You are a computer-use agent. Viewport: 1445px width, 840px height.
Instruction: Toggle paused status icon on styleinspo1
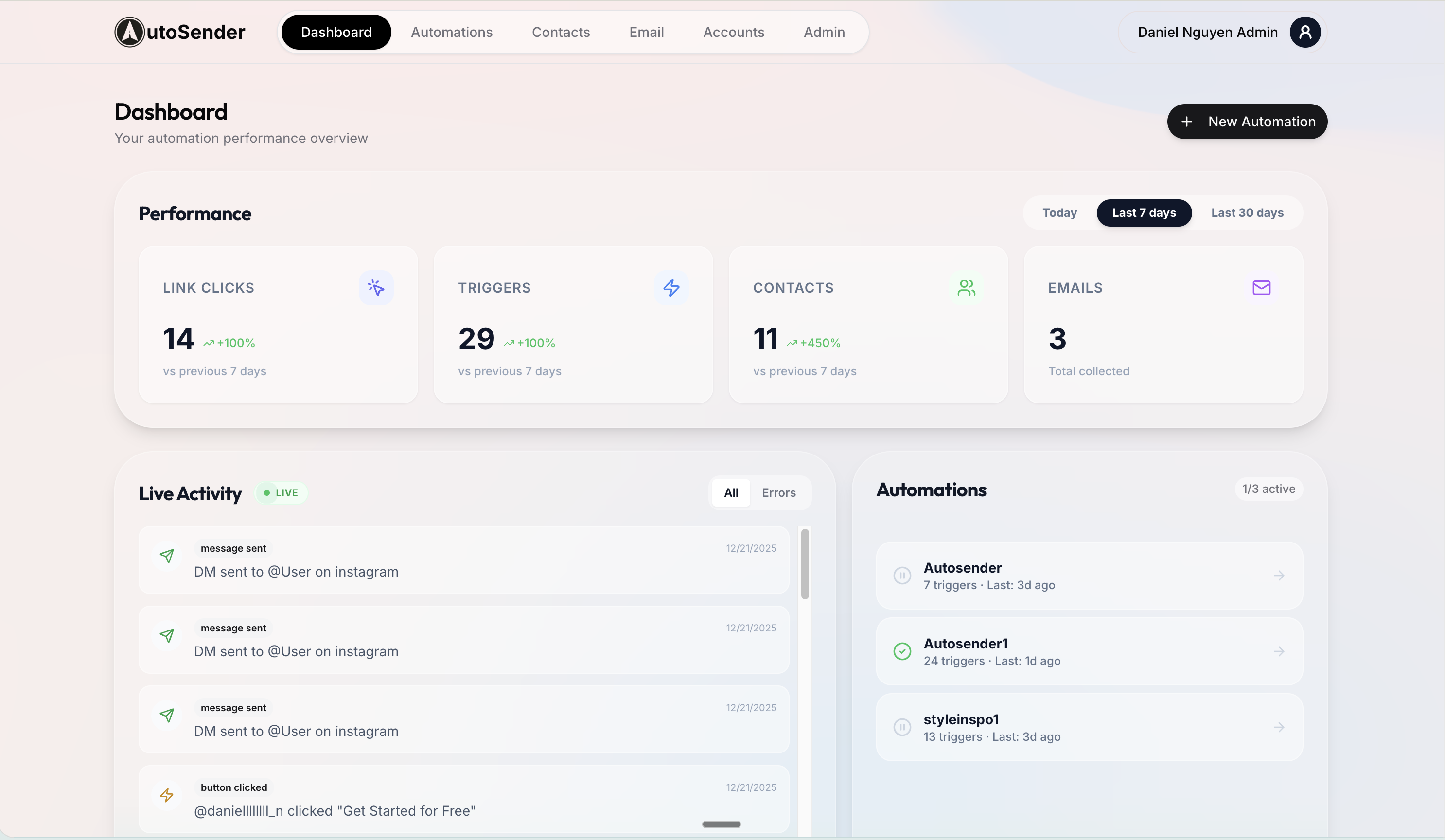coord(902,727)
